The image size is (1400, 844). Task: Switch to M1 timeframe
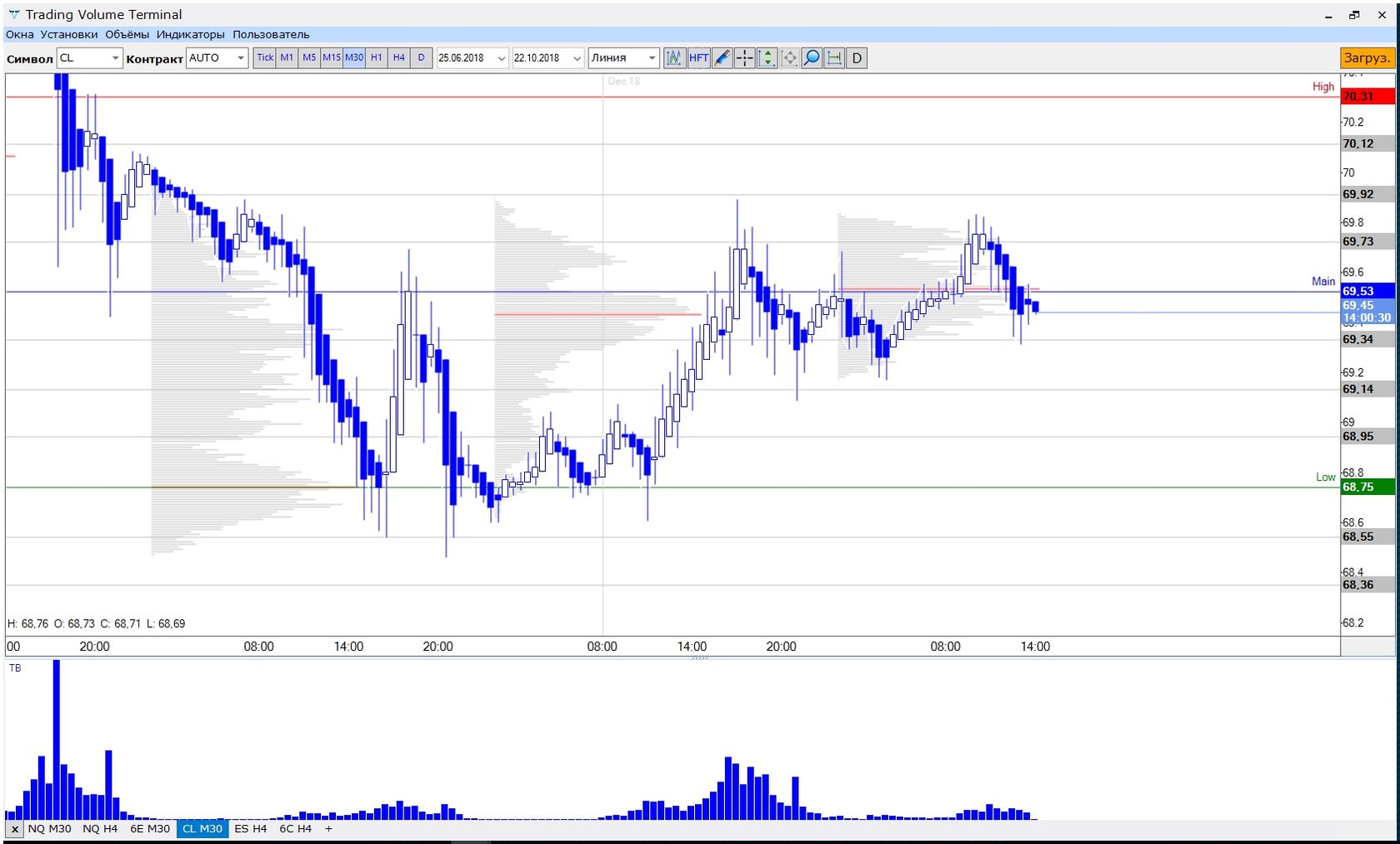pyautogui.click(x=287, y=57)
